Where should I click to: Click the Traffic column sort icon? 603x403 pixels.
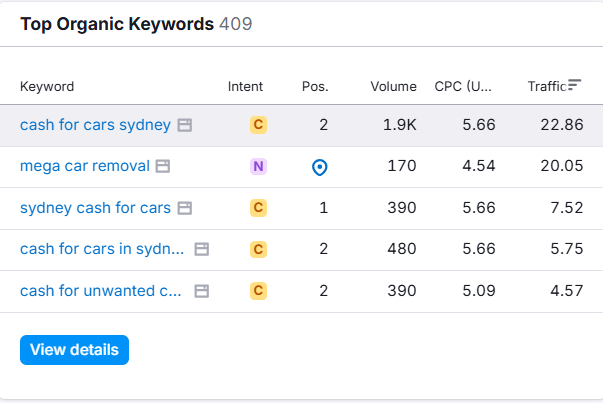click(x=575, y=85)
